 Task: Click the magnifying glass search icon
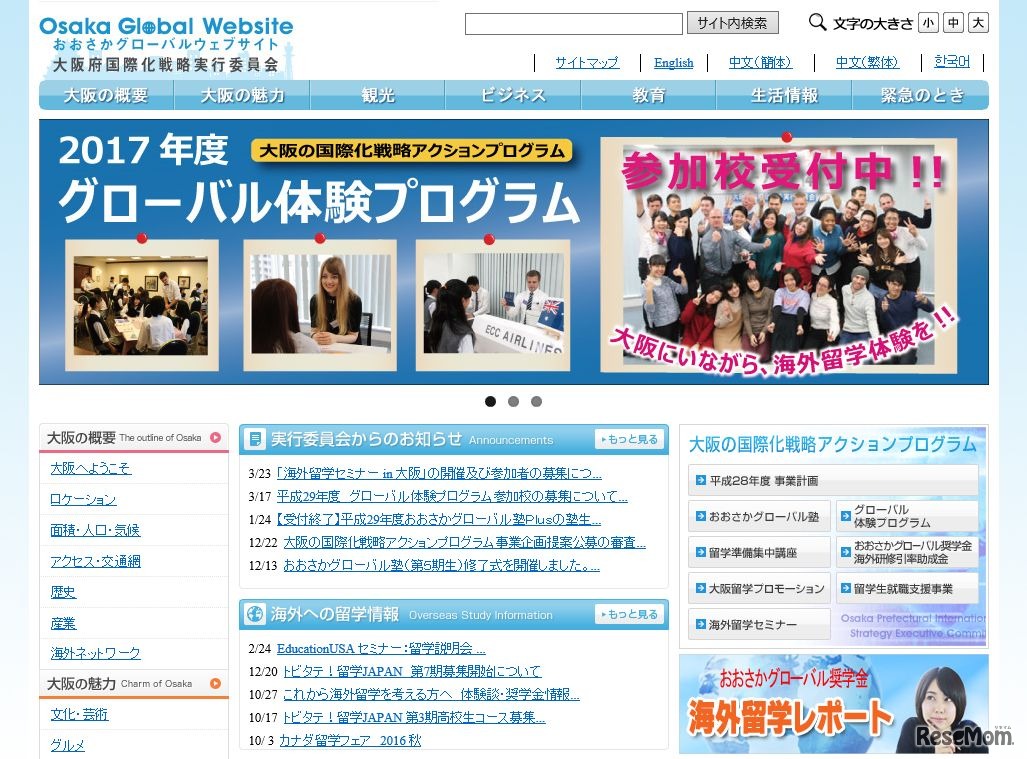pyautogui.click(x=816, y=22)
